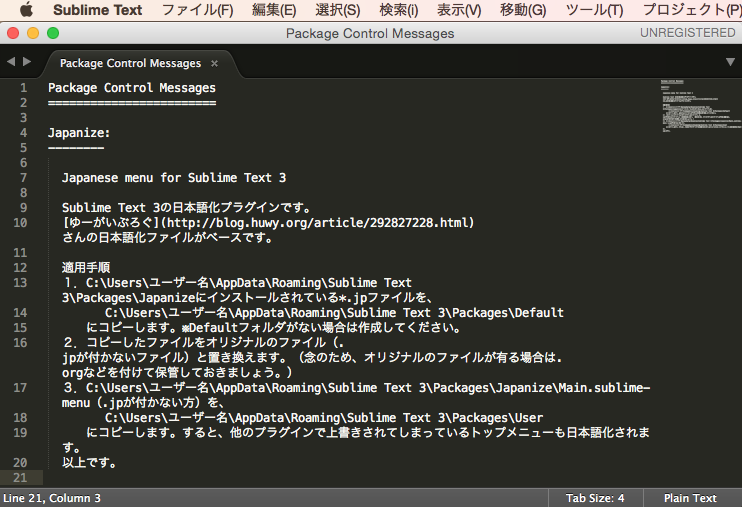
Task: Click the '適用手順' line
Action: [86, 268]
